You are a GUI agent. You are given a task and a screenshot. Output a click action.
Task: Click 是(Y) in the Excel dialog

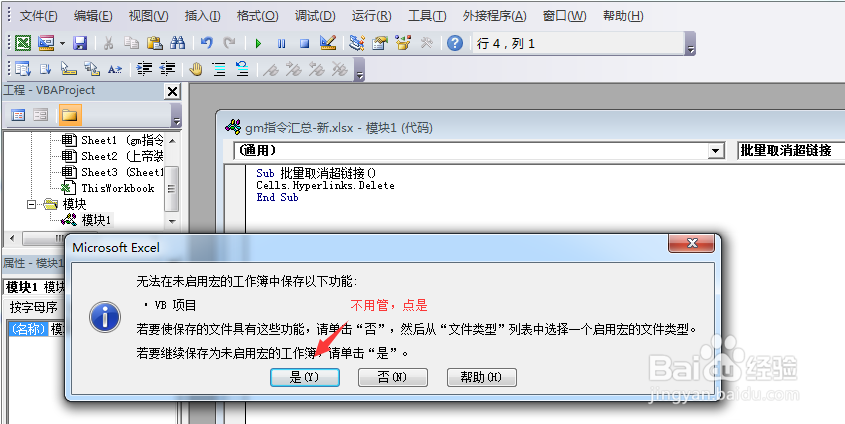click(304, 377)
